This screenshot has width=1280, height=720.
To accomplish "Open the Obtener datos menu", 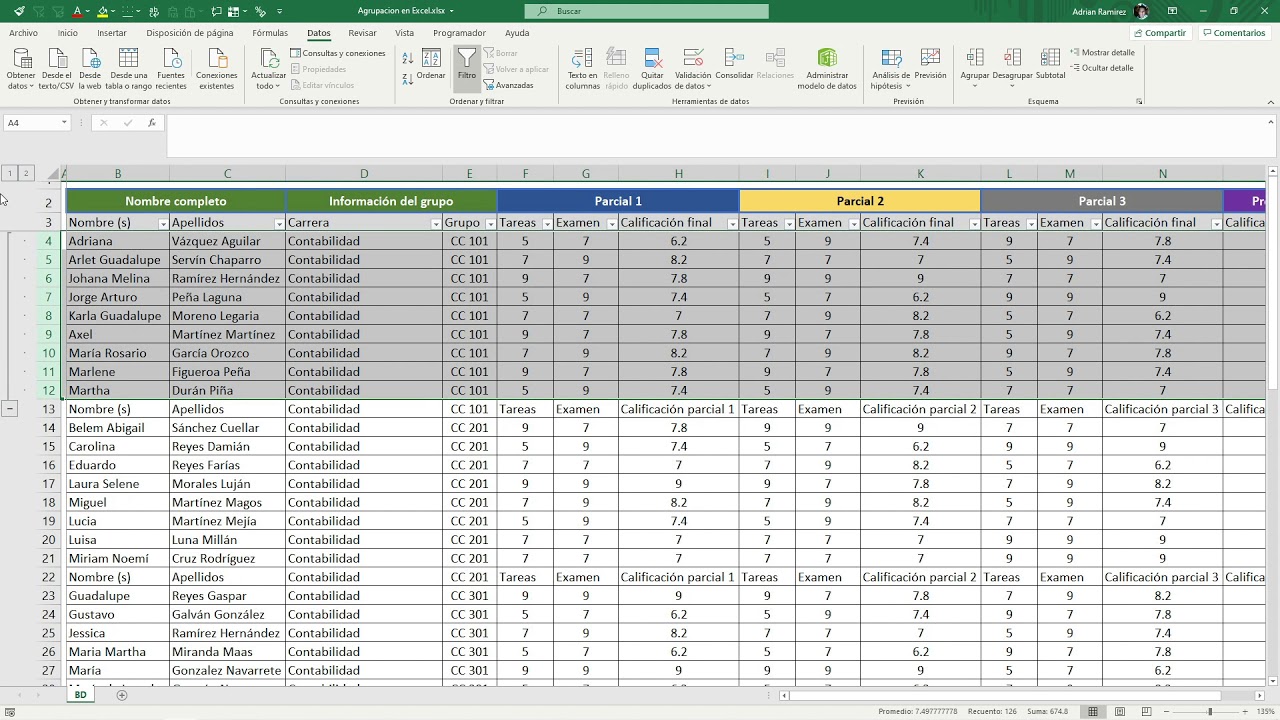I will (x=20, y=68).
